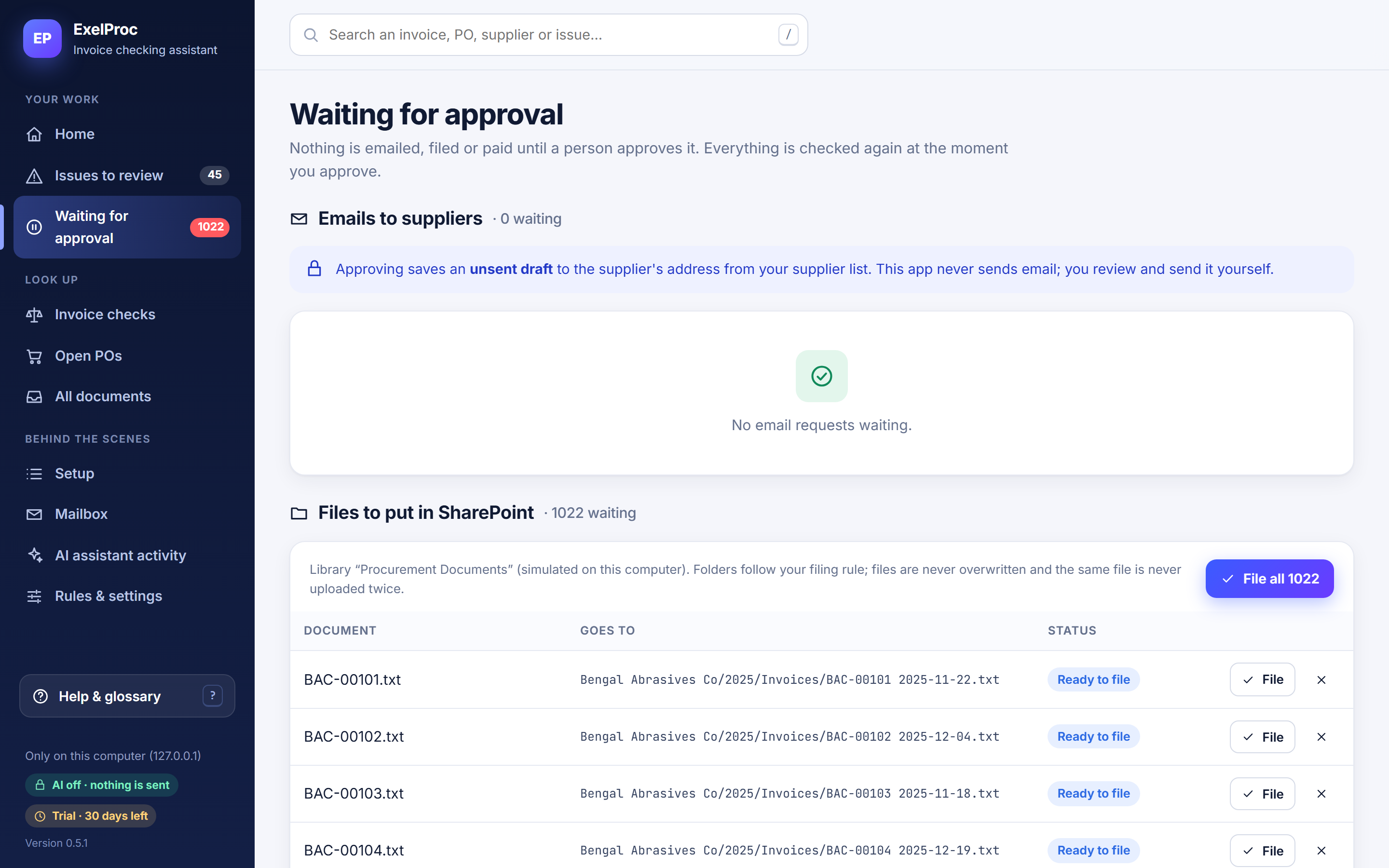Click the Rules & settings sliders icon

tap(34, 597)
